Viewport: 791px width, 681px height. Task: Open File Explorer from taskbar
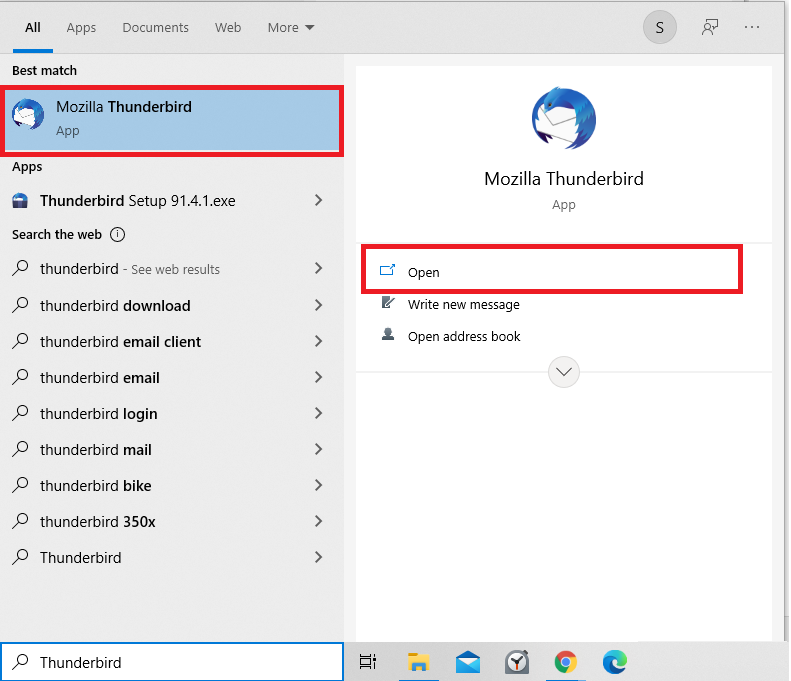(x=419, y=662)
